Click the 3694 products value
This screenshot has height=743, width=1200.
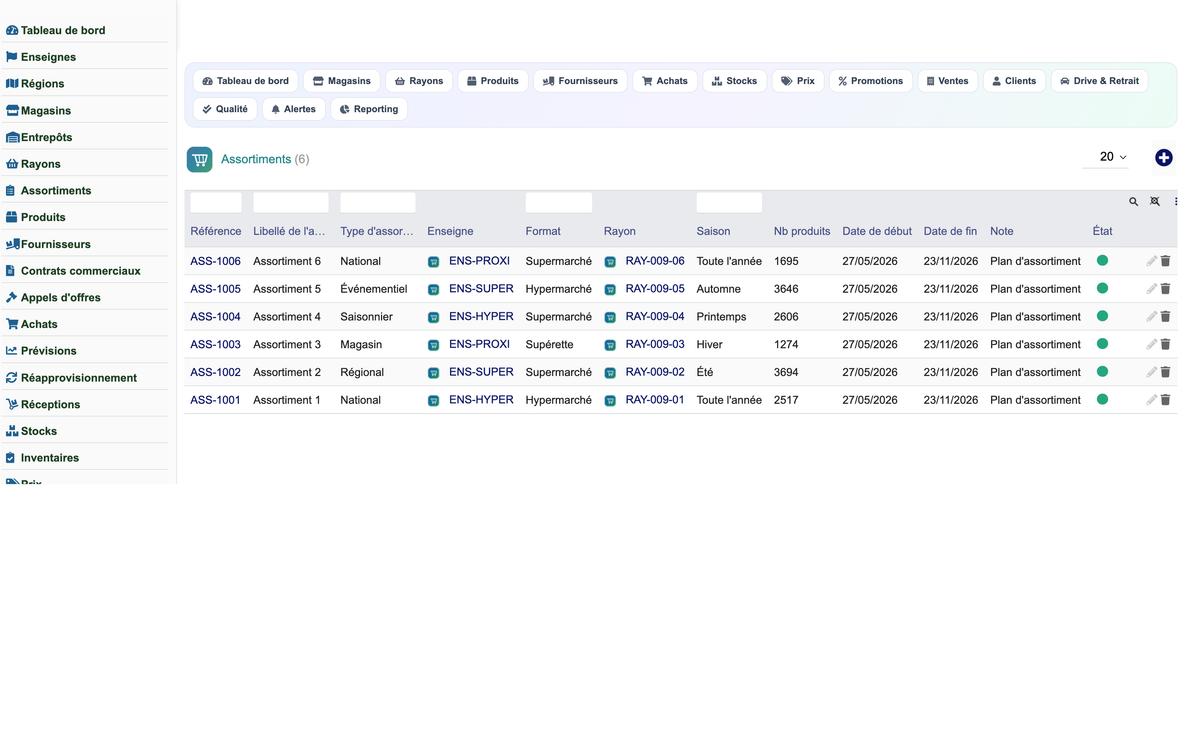point(786,372)
